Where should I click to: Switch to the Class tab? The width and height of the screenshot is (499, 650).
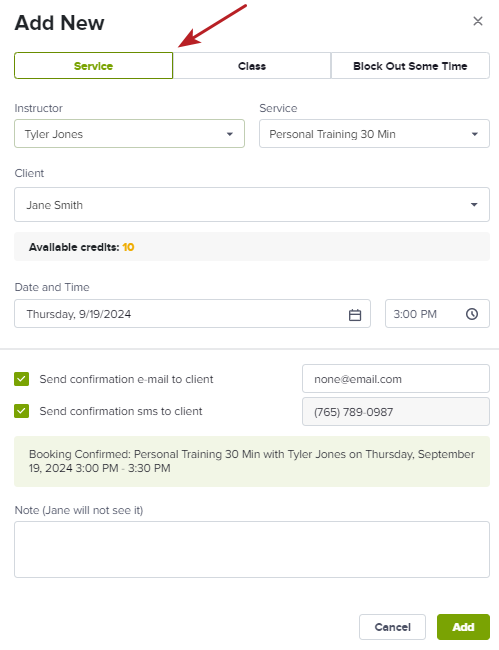coord(252,66)
